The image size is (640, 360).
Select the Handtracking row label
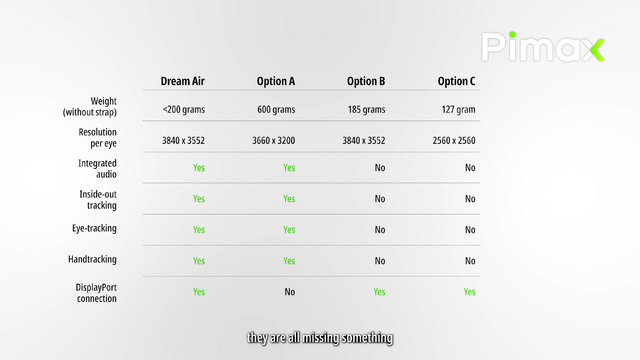pyautogui.click(x=92, y=259)
